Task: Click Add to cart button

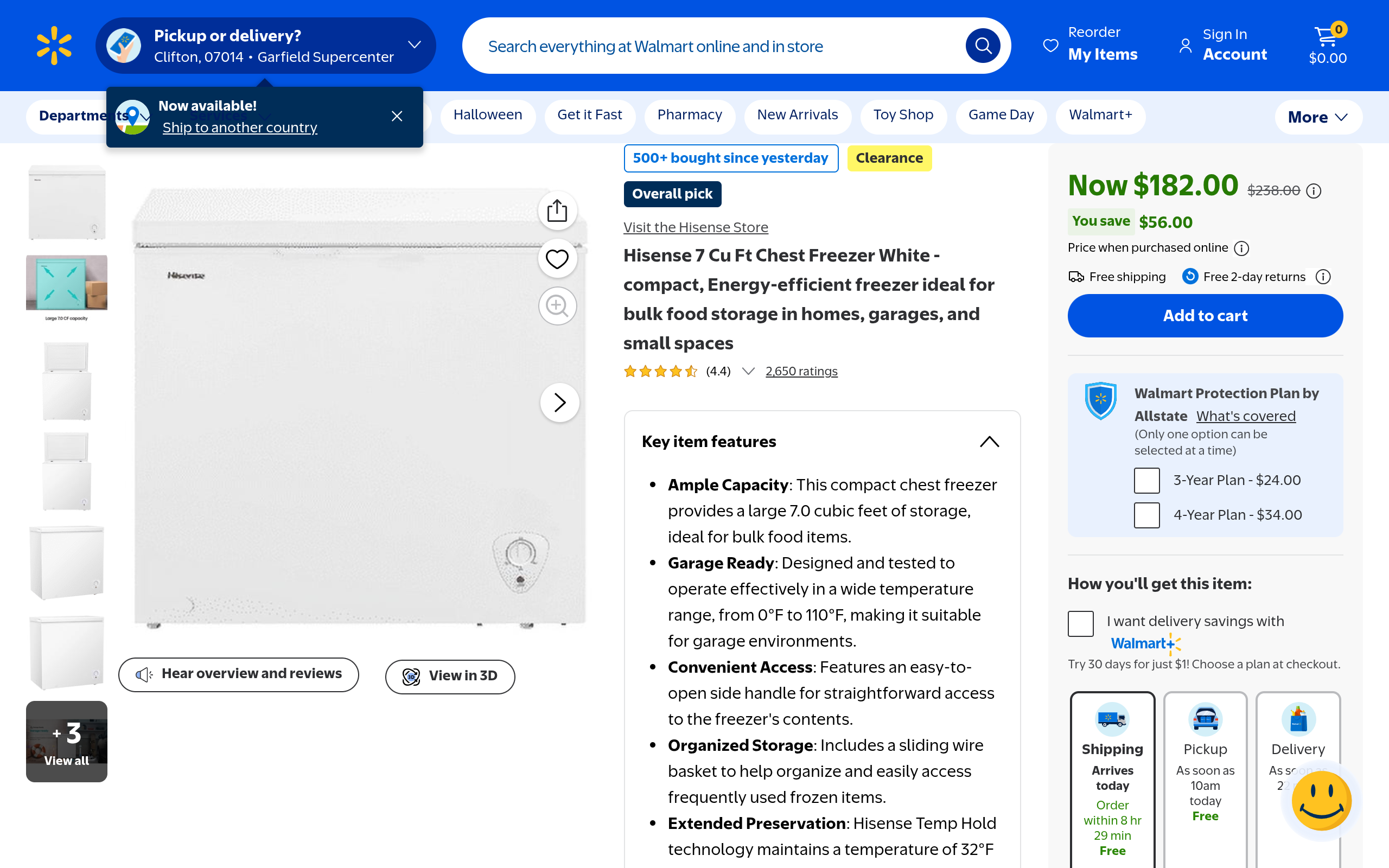Action: (1205, 316)
